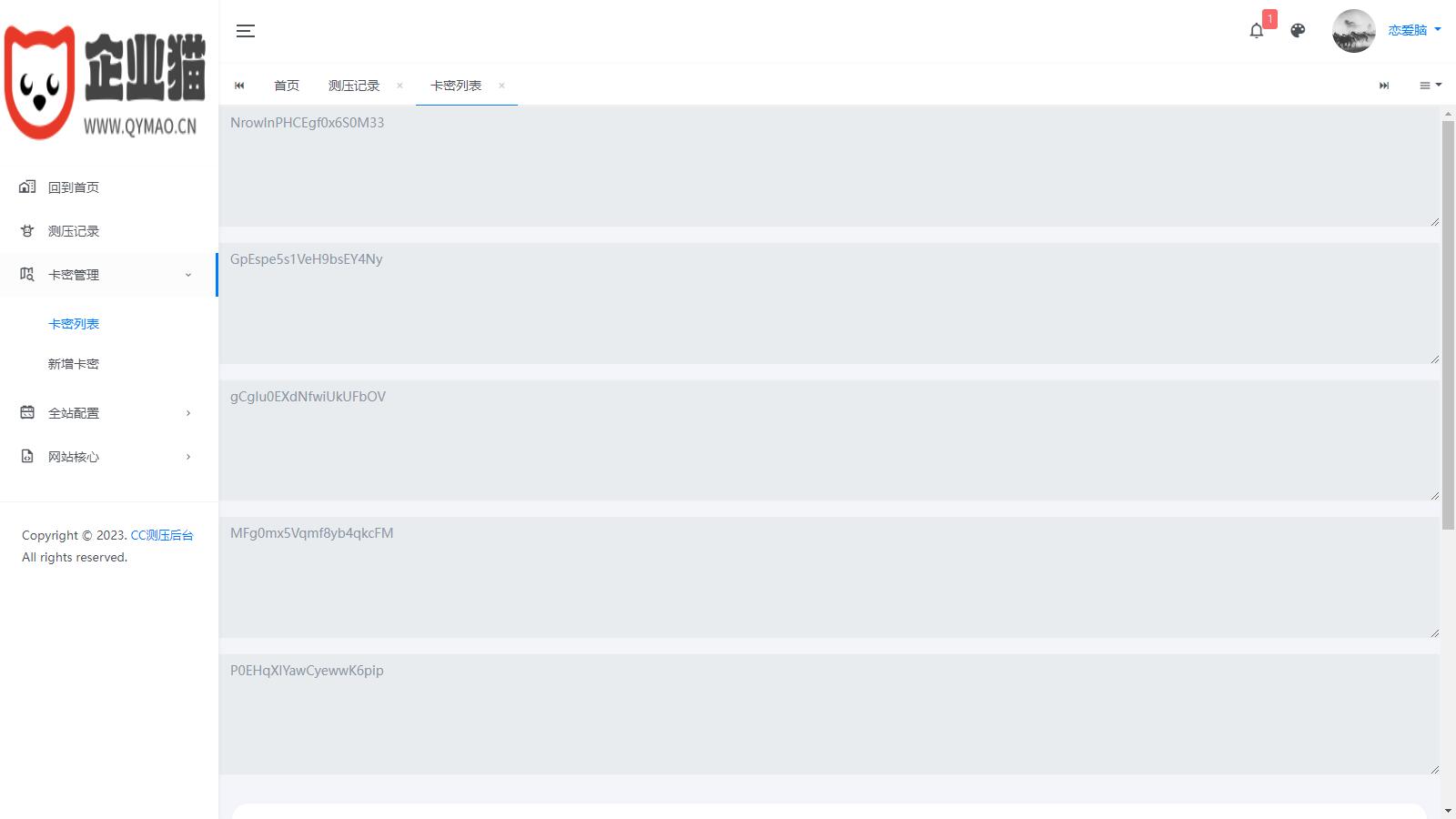Click the 全站配置 calendar icon
This screenshot has width=1456, height=819.
[27, 412]
